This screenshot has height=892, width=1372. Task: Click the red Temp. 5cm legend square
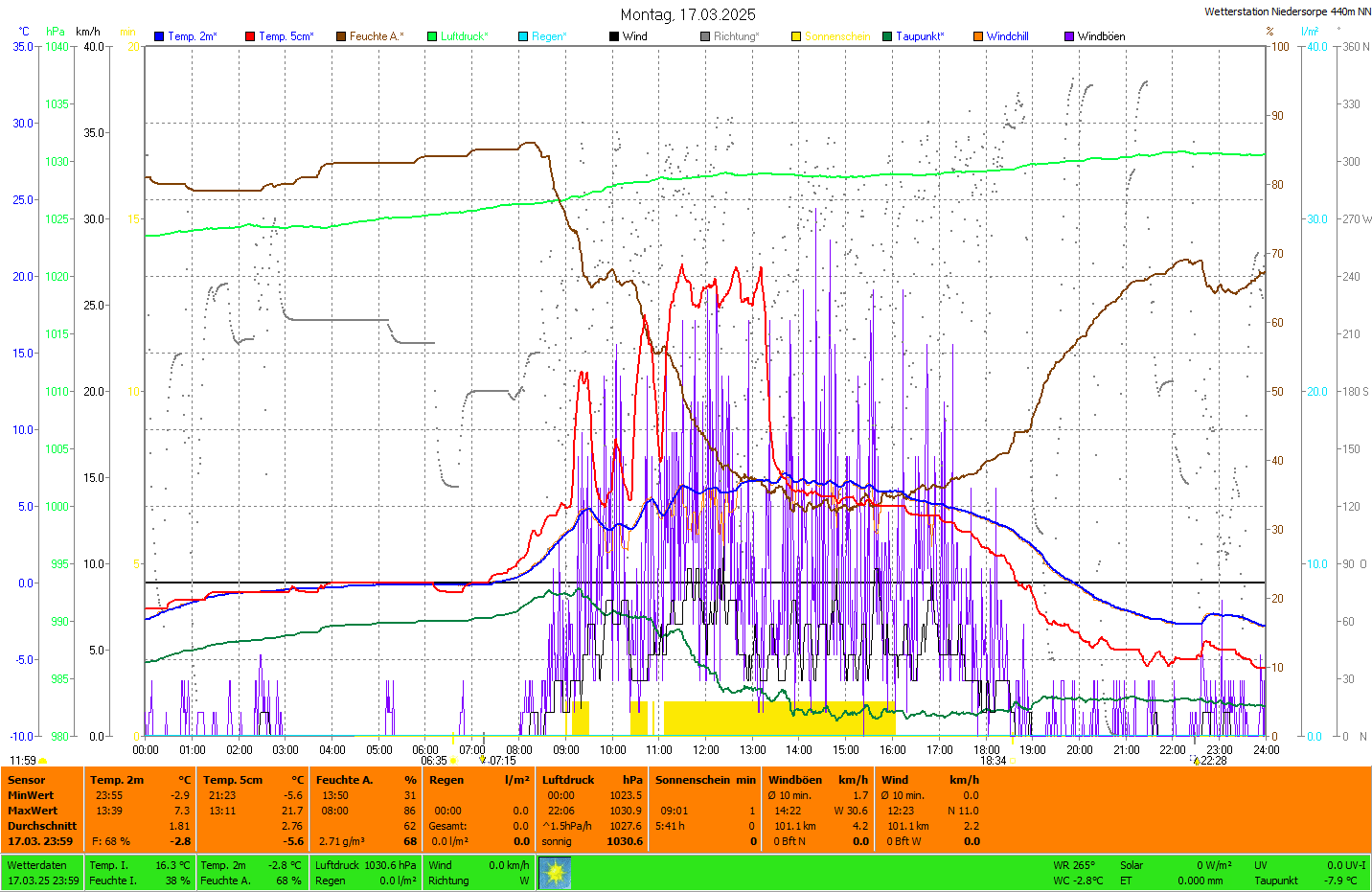(250, 36)
